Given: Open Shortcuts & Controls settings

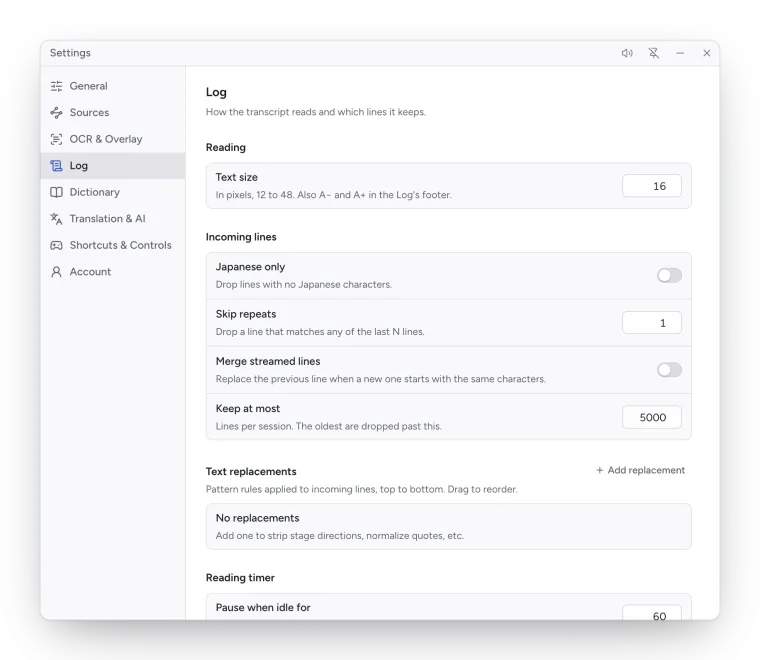Looking at the screenshot, I should [112, 246].
